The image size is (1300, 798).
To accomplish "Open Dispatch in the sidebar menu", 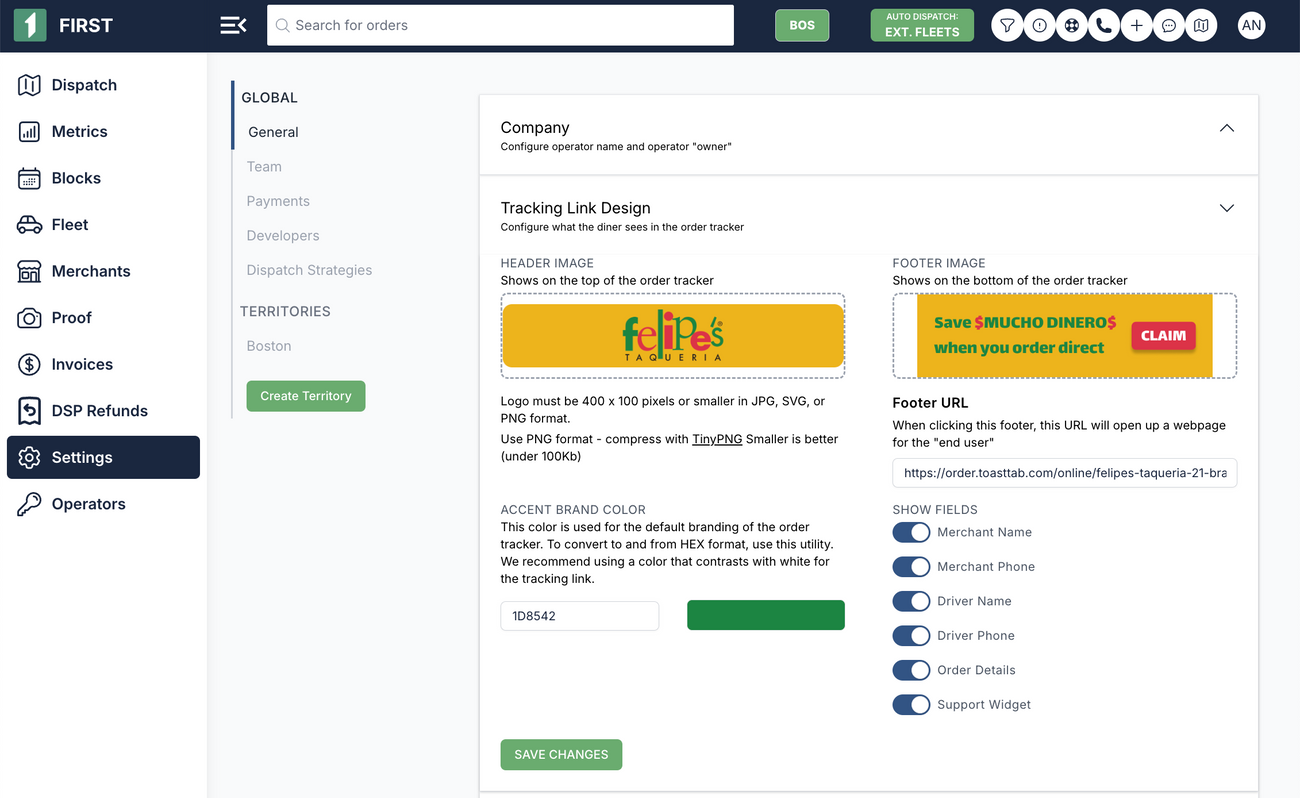I will click(x=84, y=85).
